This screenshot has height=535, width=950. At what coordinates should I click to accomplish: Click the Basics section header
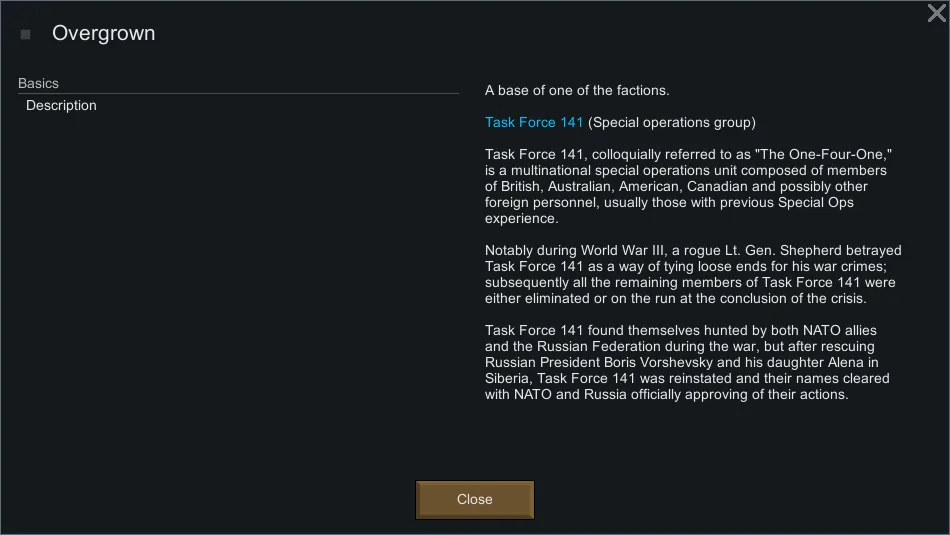tap(39, 84)
